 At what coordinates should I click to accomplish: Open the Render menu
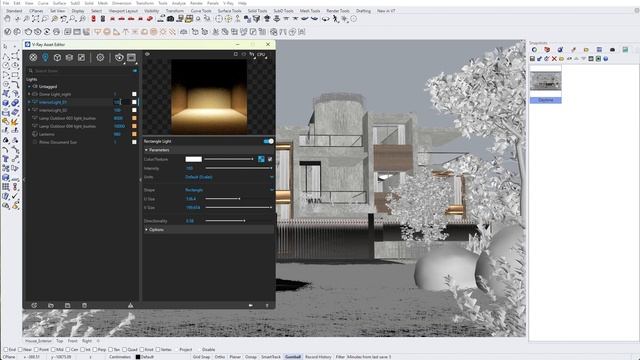[x=196, y=3]
